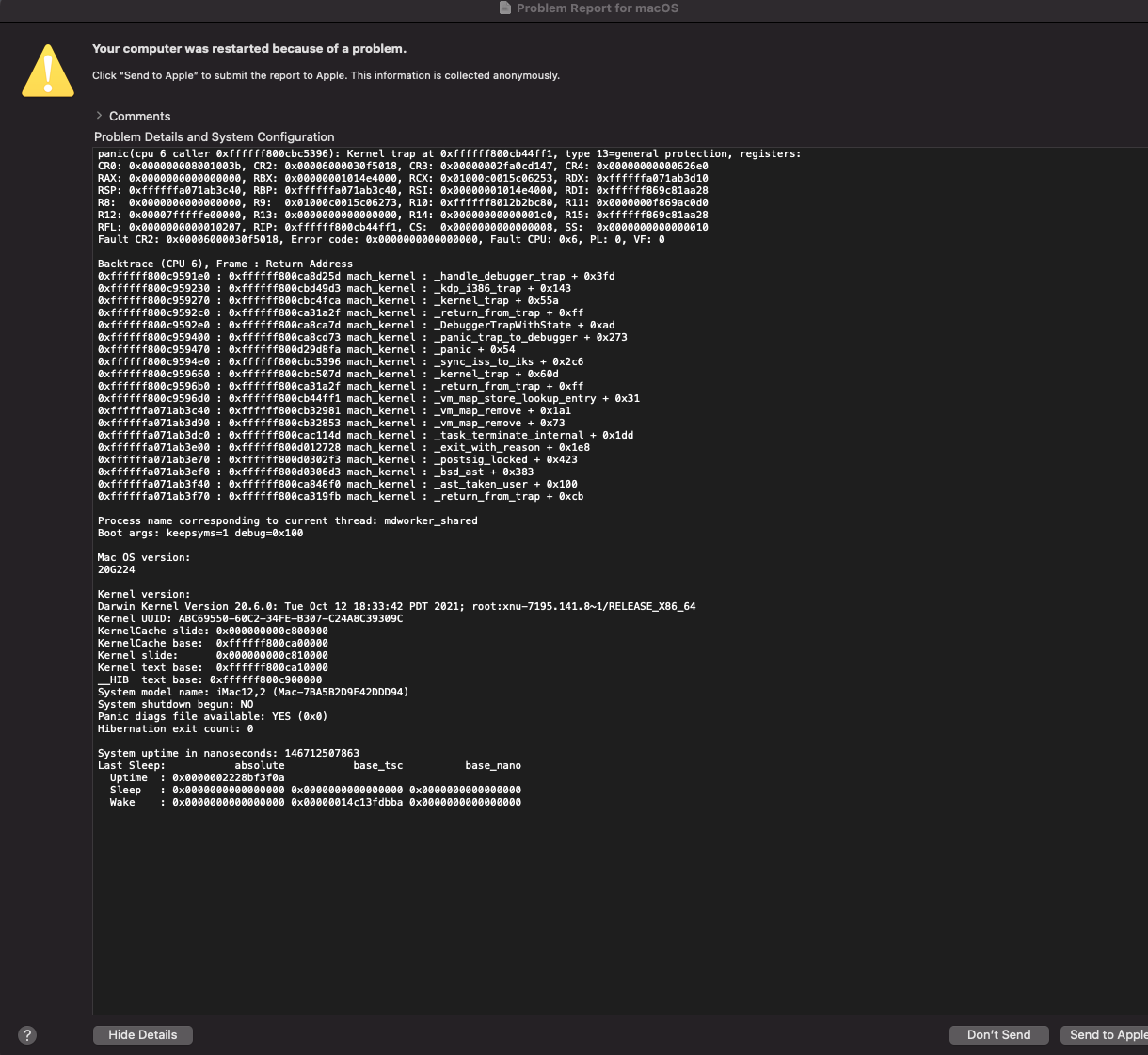The width and height of the screenshot is (1148, 1055).
Task: Click the 'Problem Details and System Configuration' label
Action: tap(215, 136)
